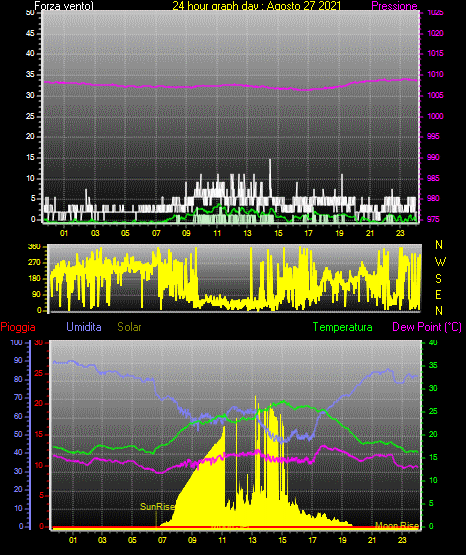
Task: Click the 180 value on wind direction axis
Action: tap(34, 279)
